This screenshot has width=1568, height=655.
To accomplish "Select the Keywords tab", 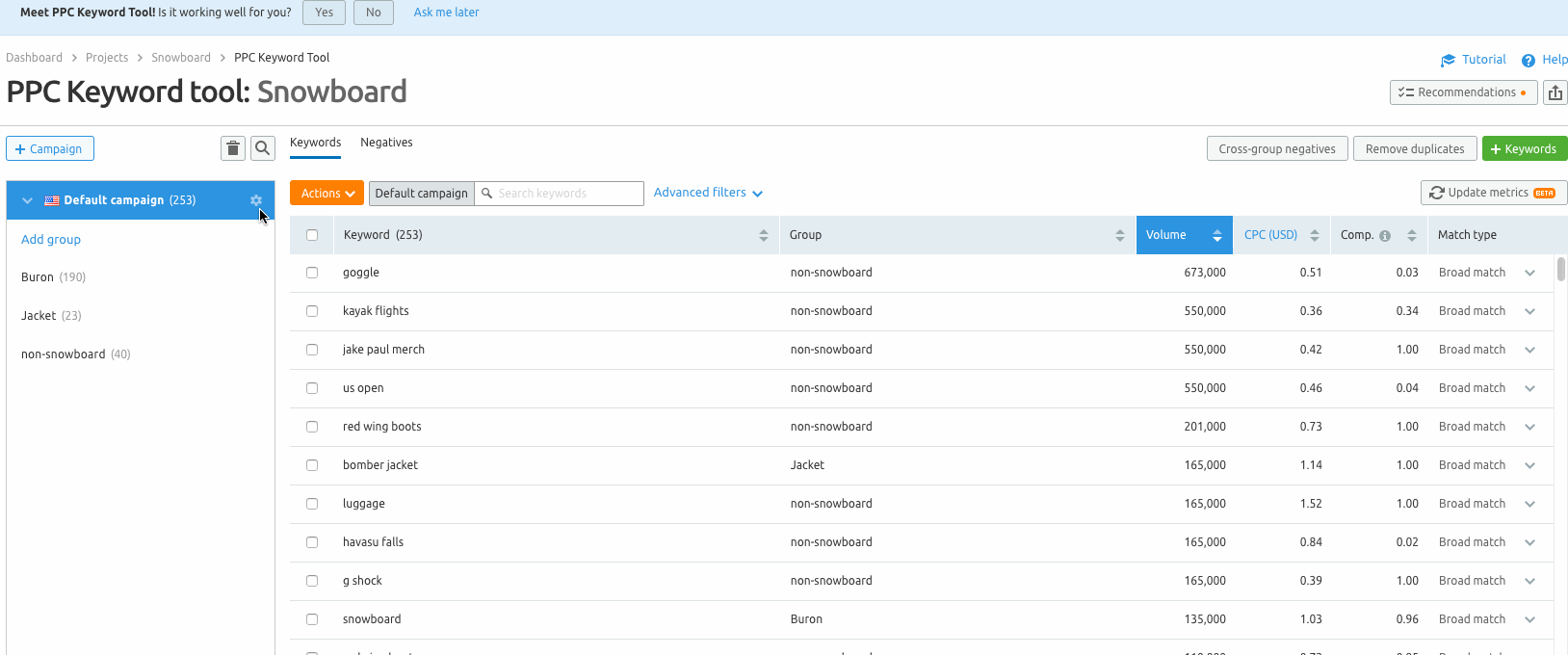I will click(x=315, y=143).
